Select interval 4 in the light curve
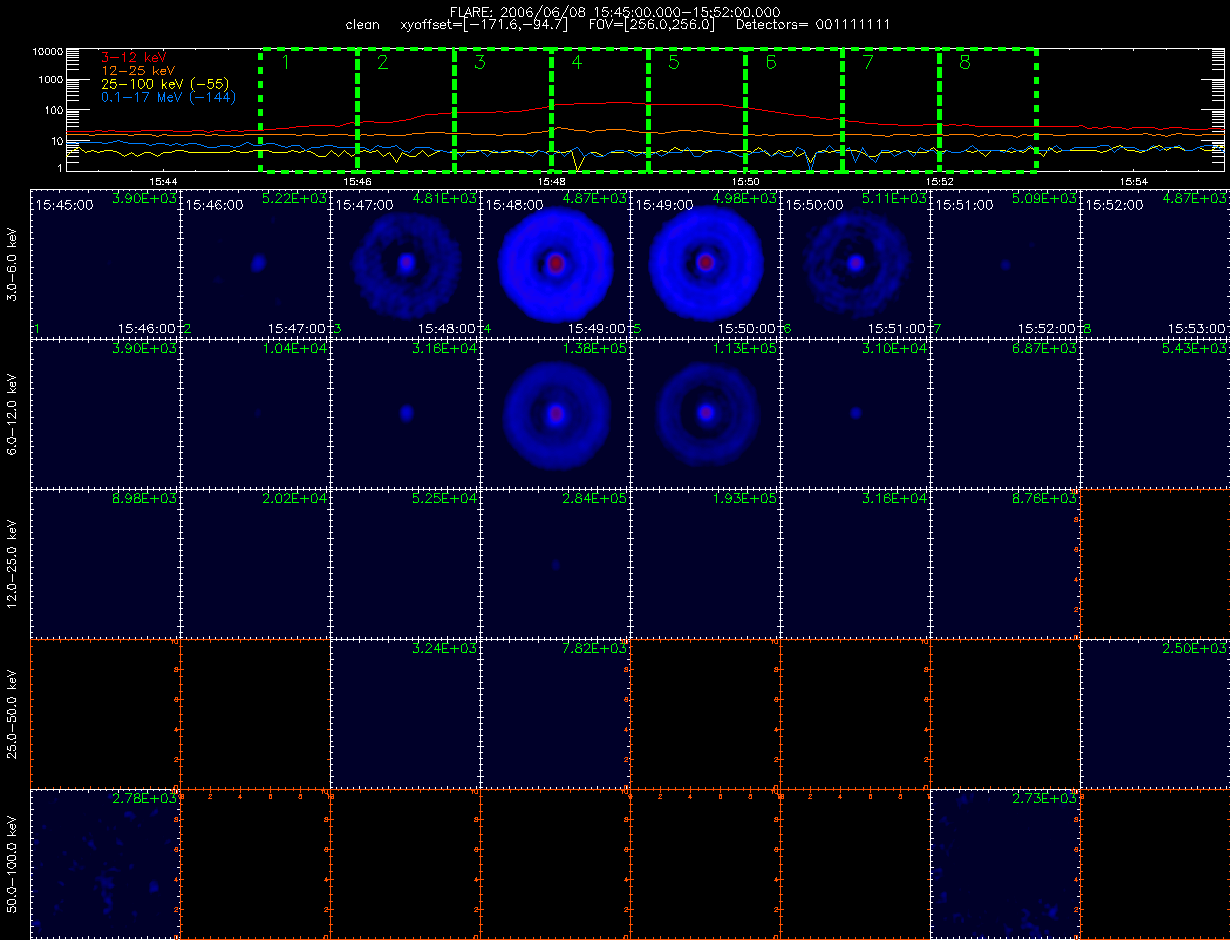 (600, 110)
